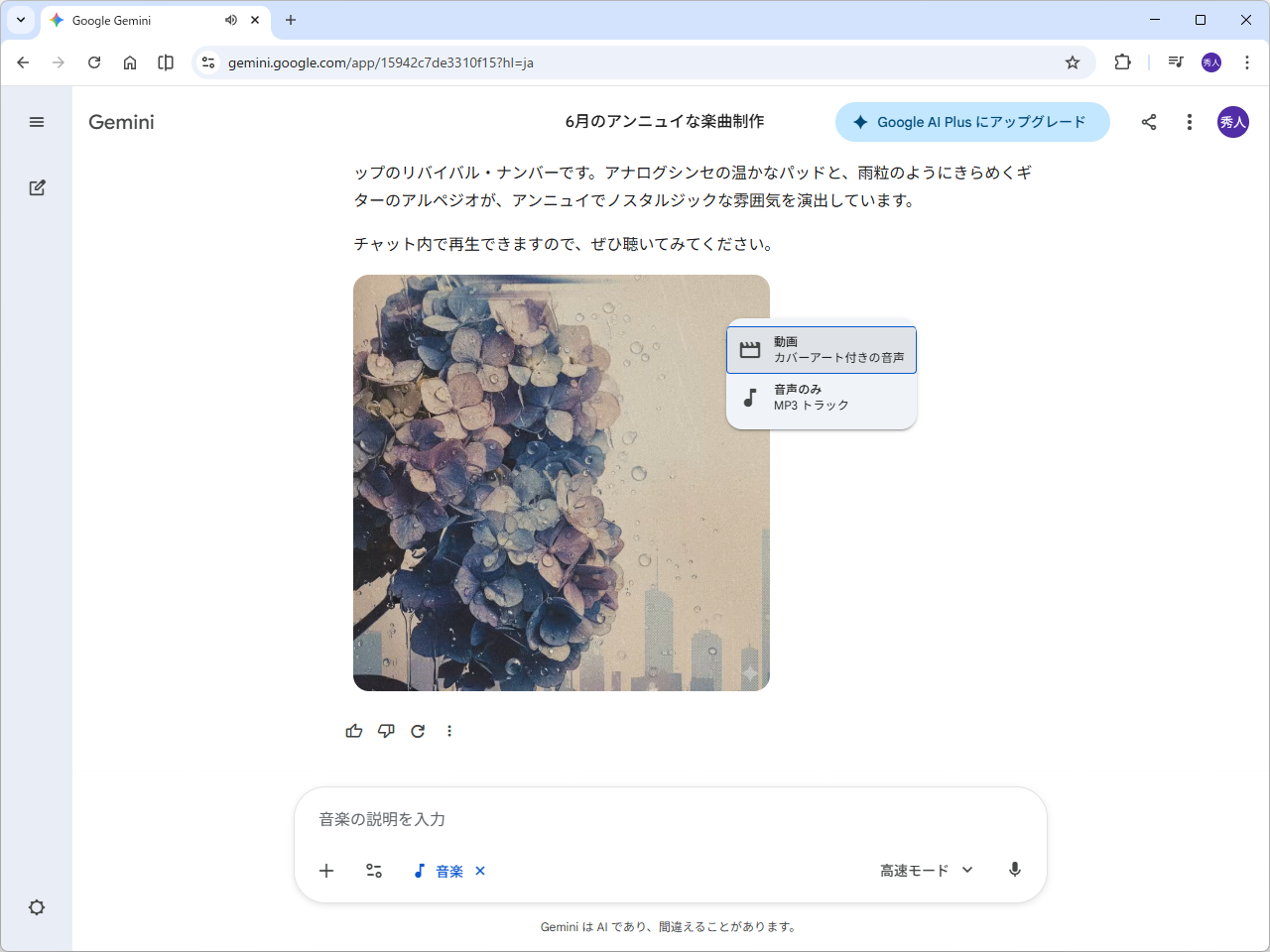The image size is (1270, 952).
Task: Open the tools settings icon next to plus
Action: [374, 871]
